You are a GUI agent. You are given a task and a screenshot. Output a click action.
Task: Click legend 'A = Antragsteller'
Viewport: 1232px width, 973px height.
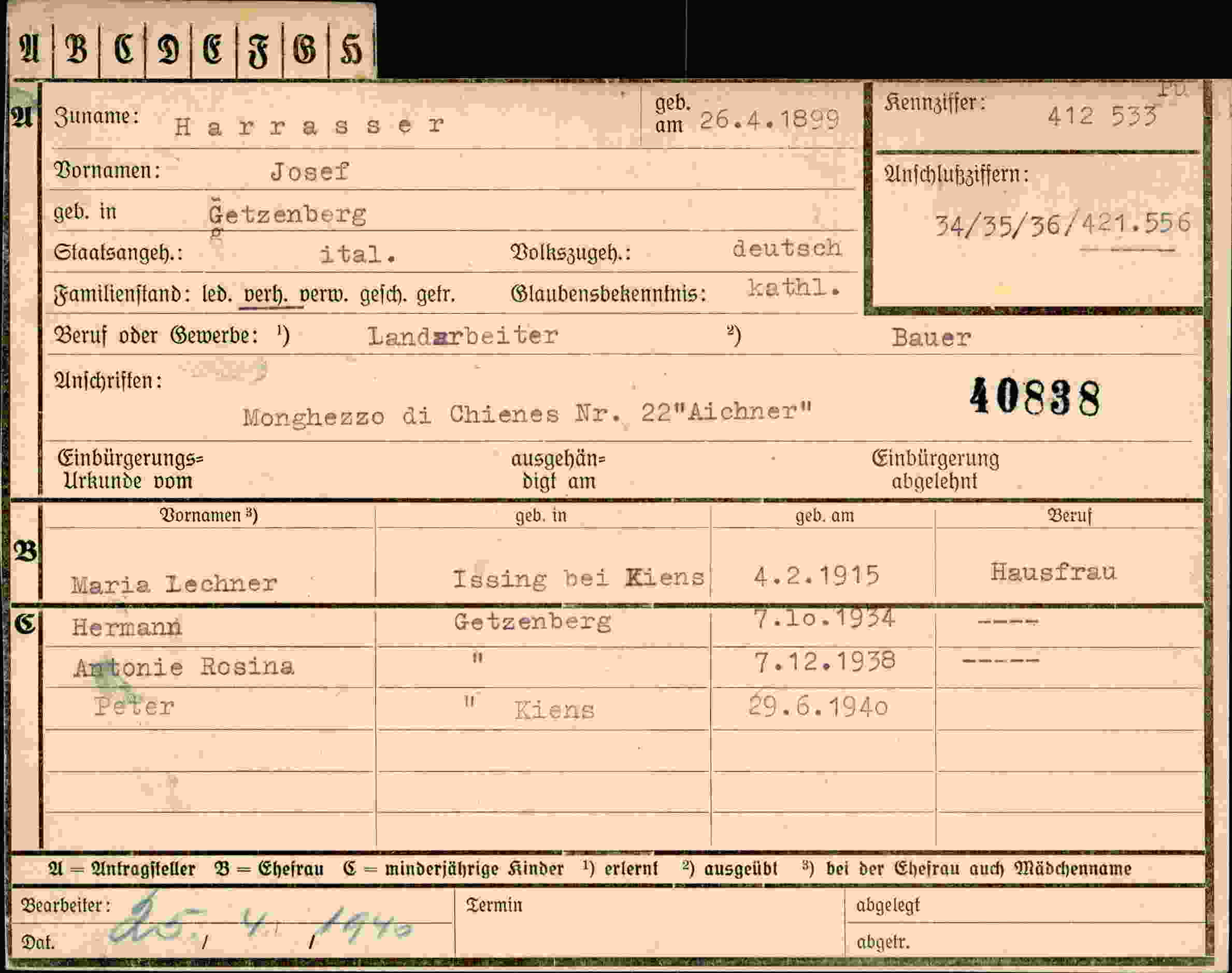pyautogui.click(x=122, y=869)
